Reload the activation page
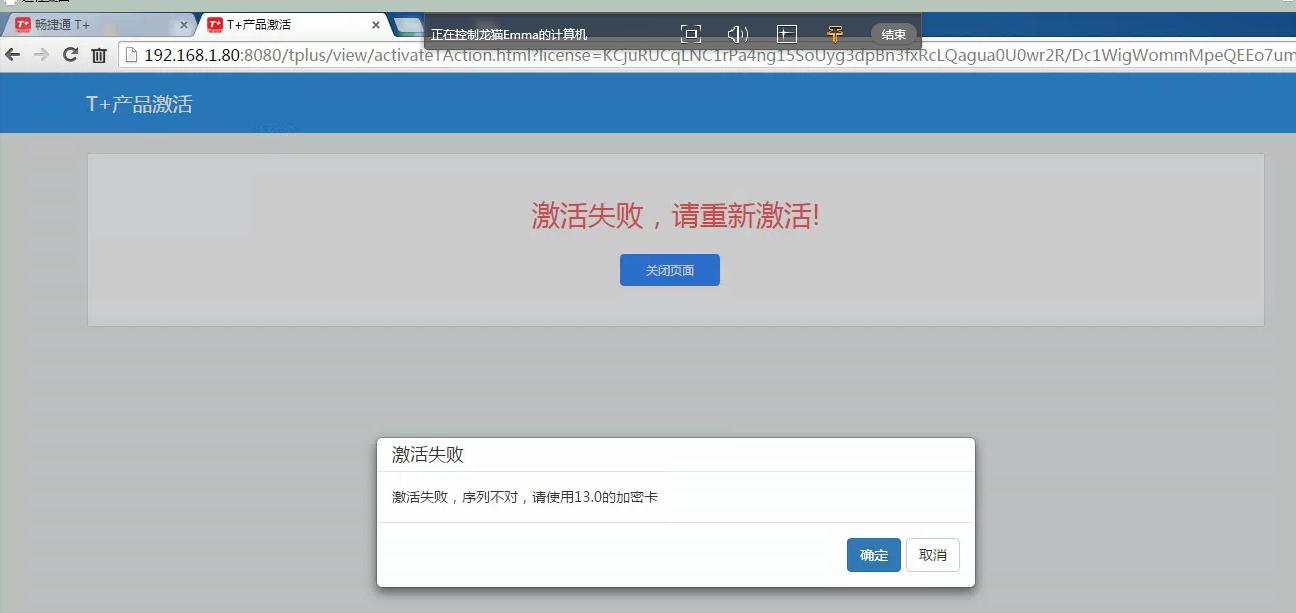This screenshot has width=1296, height=613. [x=70, y=55]
